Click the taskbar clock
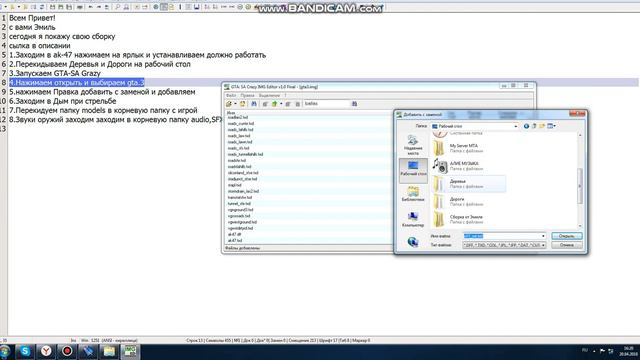 point(629,351)
